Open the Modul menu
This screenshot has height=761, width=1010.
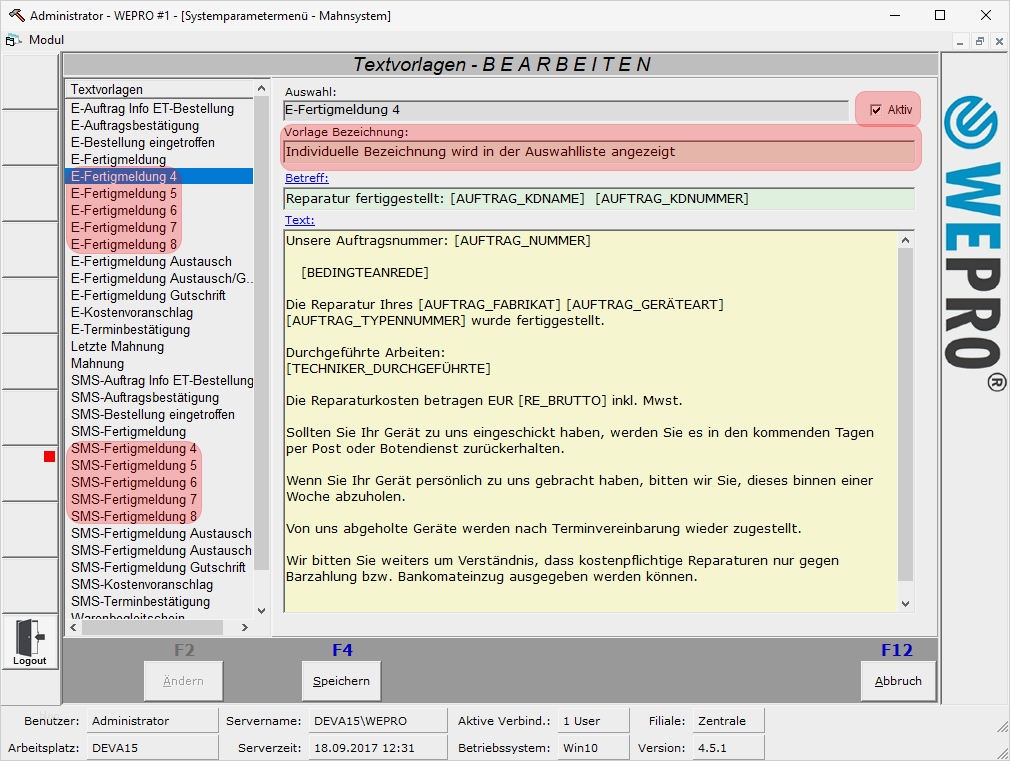46,40
